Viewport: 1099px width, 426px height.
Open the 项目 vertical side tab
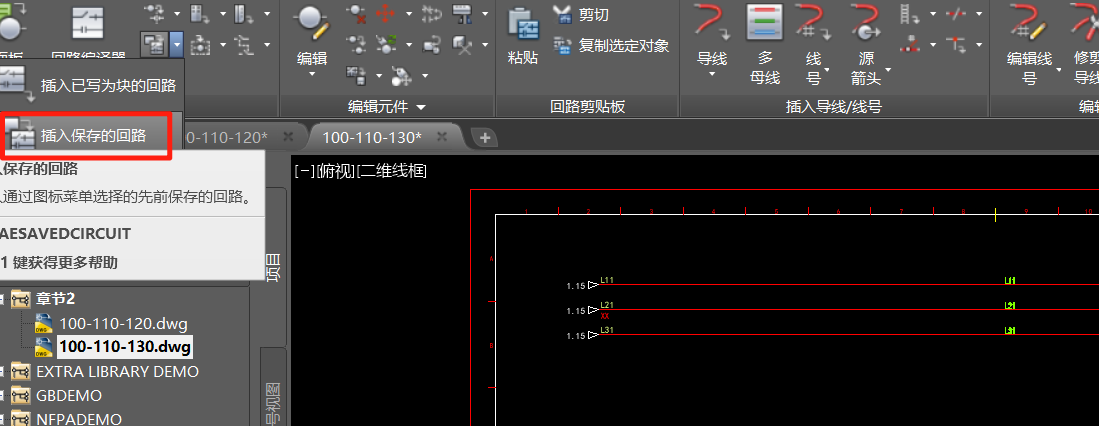pos(273,266)
